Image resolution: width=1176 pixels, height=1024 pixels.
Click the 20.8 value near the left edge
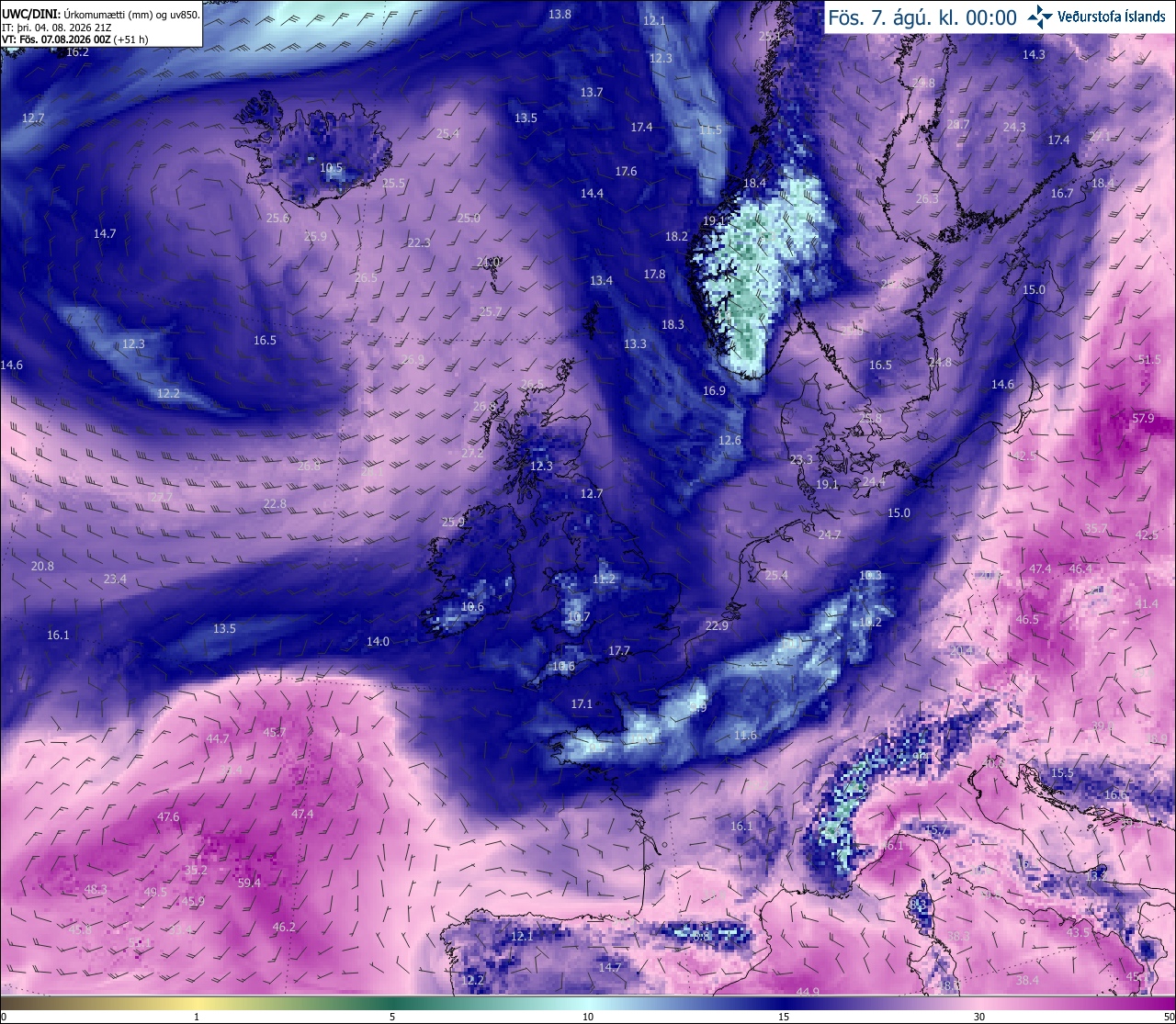(42, 566)
